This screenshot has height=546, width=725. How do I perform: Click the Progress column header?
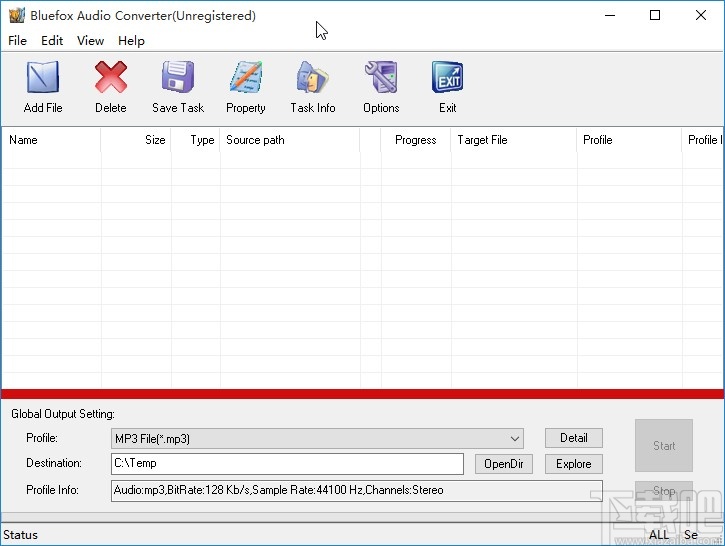(x=416, y=140)
